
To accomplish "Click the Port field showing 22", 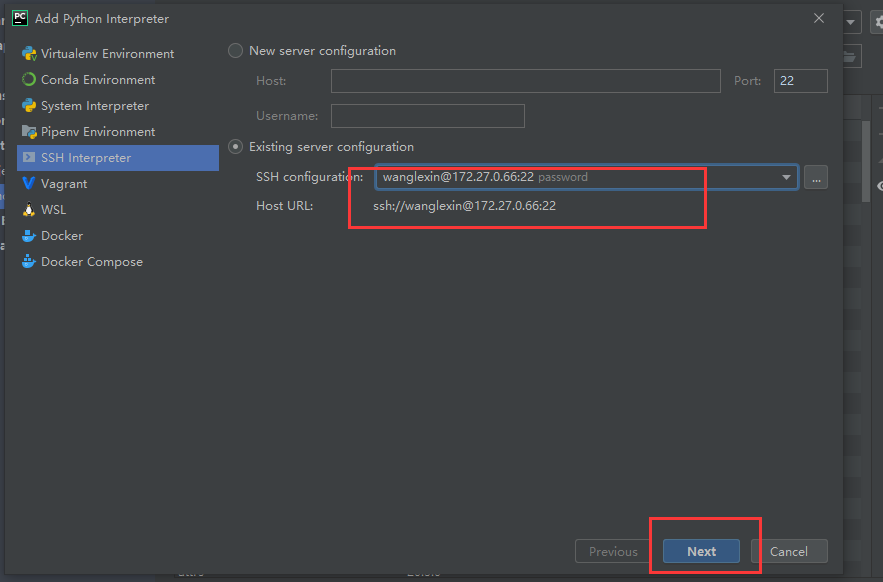I will 800,81.
